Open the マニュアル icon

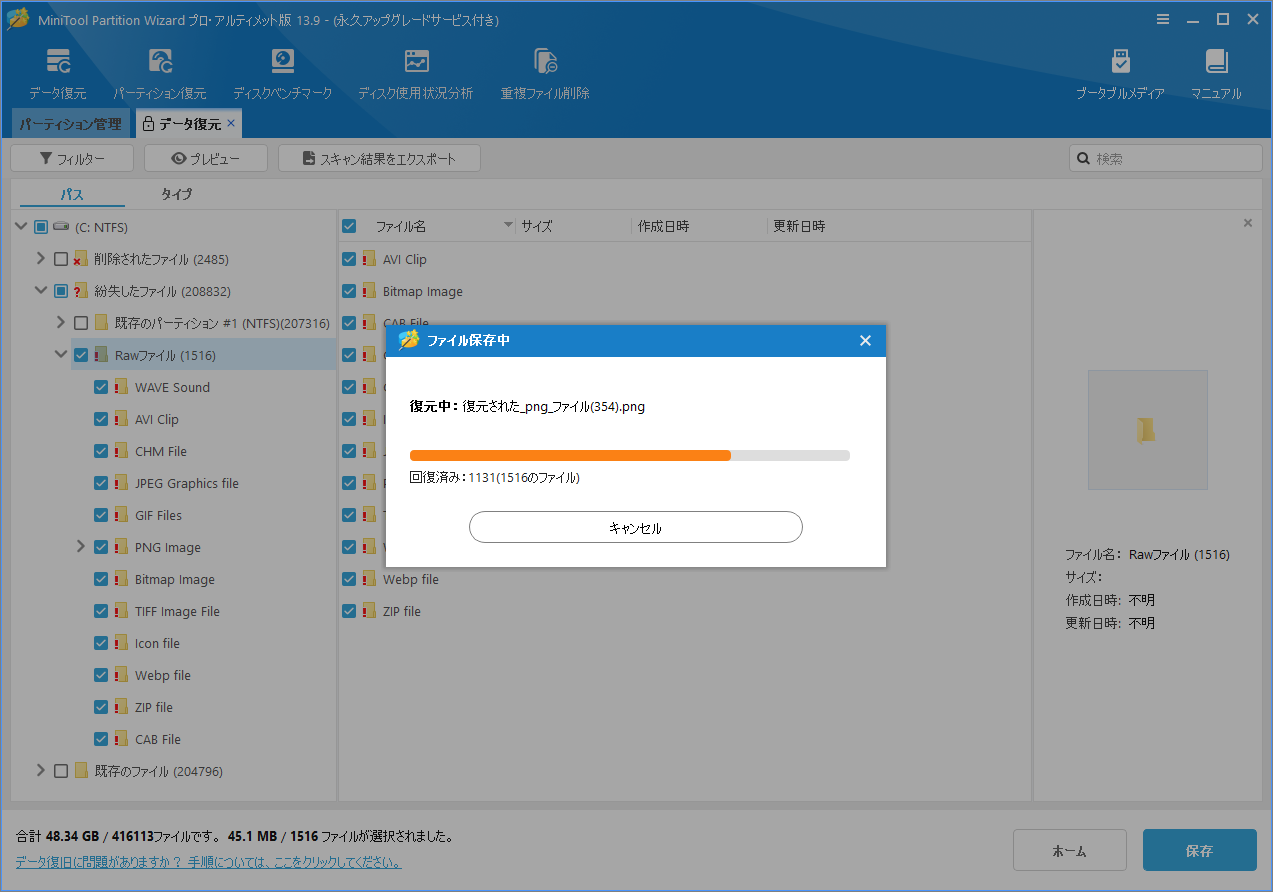pyautogui.click(x=1216, y=62)
